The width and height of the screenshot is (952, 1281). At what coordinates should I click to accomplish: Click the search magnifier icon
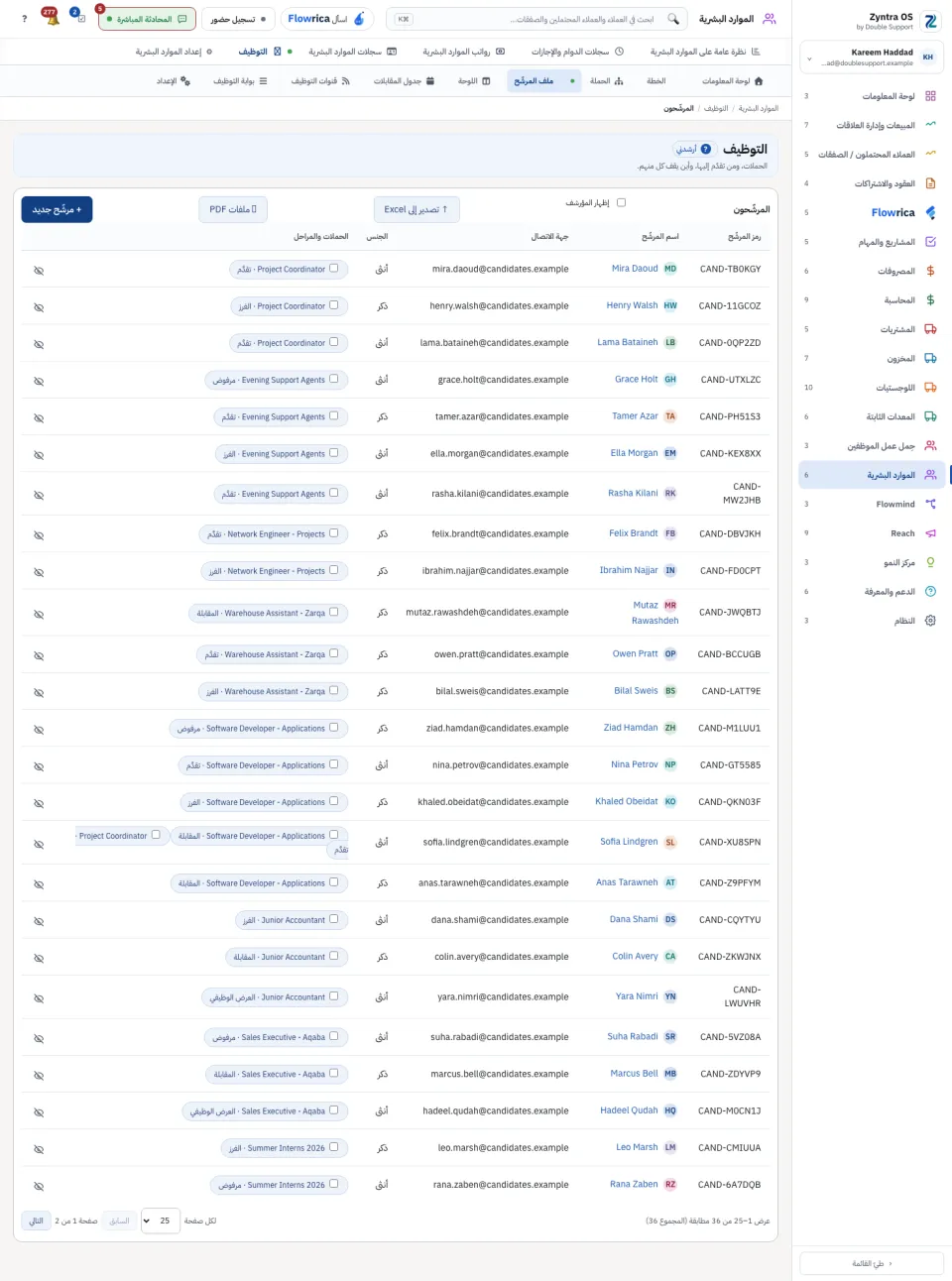(673, 19)
